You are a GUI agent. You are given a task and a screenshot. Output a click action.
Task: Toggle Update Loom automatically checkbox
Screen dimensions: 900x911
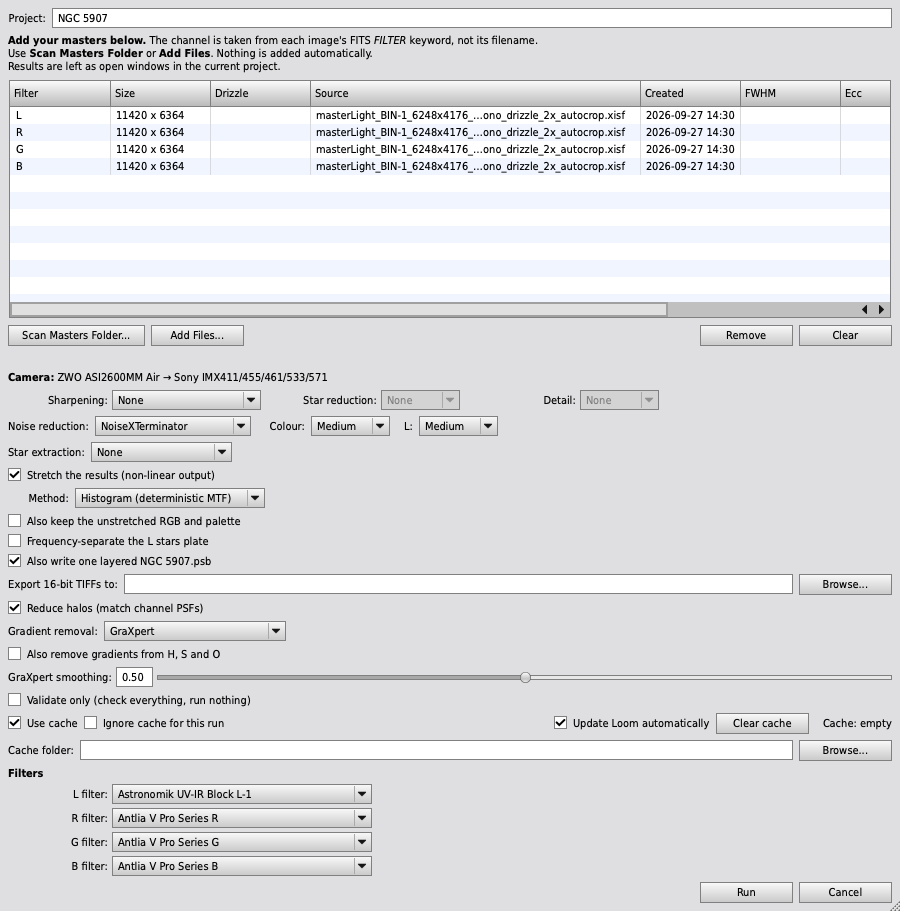(561, 723)
